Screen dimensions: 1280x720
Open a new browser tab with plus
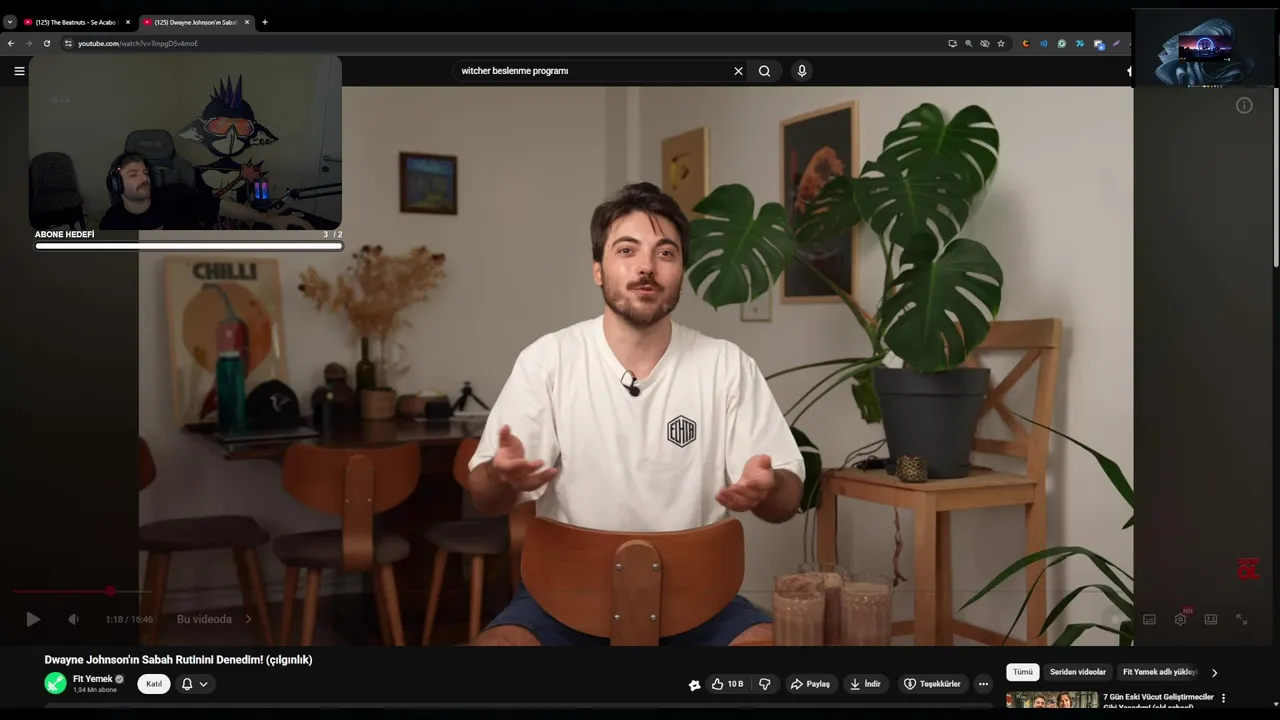click(x=264, y=22)
